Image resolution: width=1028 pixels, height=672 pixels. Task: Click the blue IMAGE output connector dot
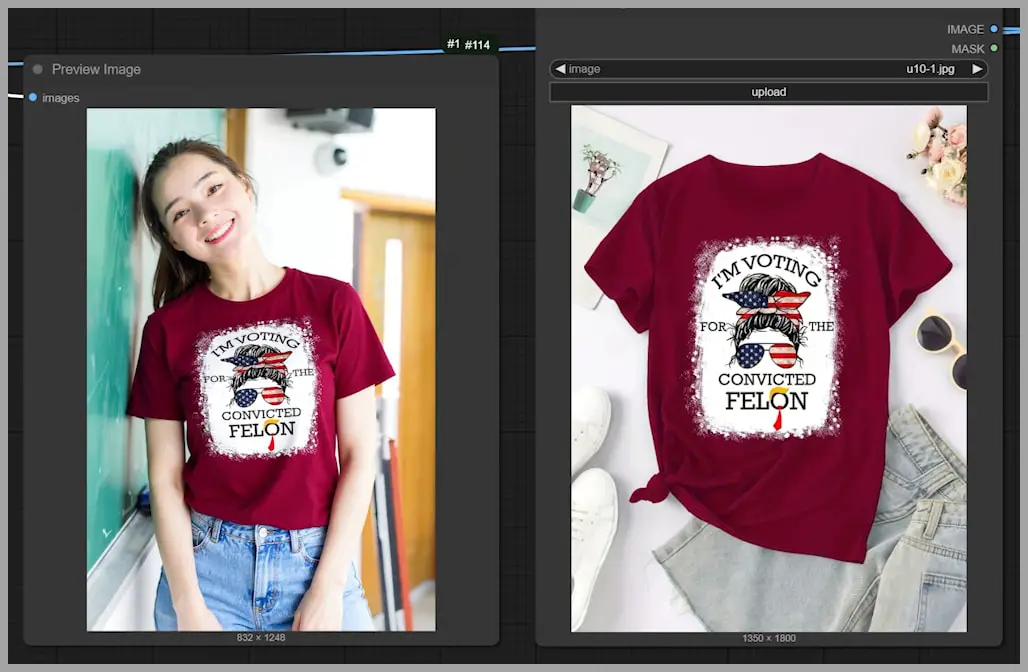coord(994,29)
